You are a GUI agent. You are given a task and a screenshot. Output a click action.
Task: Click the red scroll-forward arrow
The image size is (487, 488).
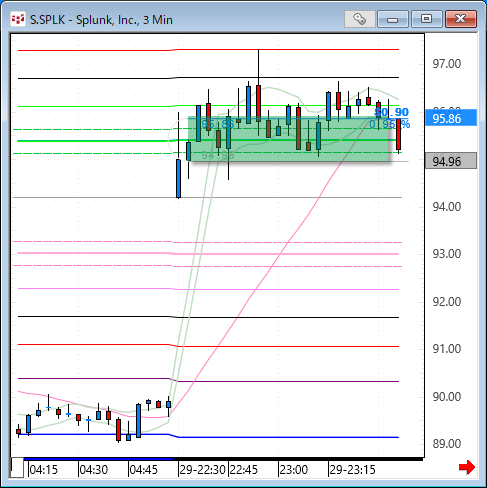point(467,467)
